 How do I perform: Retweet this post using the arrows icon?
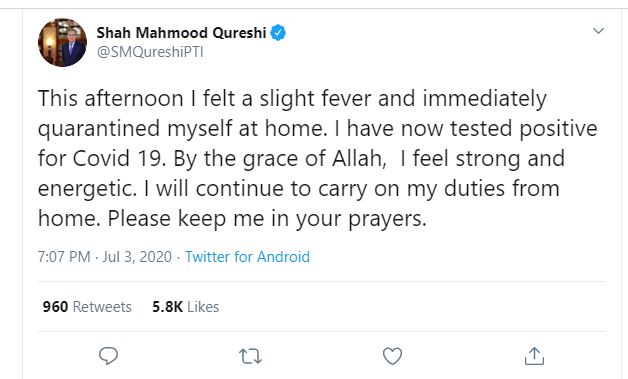tap(250, 356)
